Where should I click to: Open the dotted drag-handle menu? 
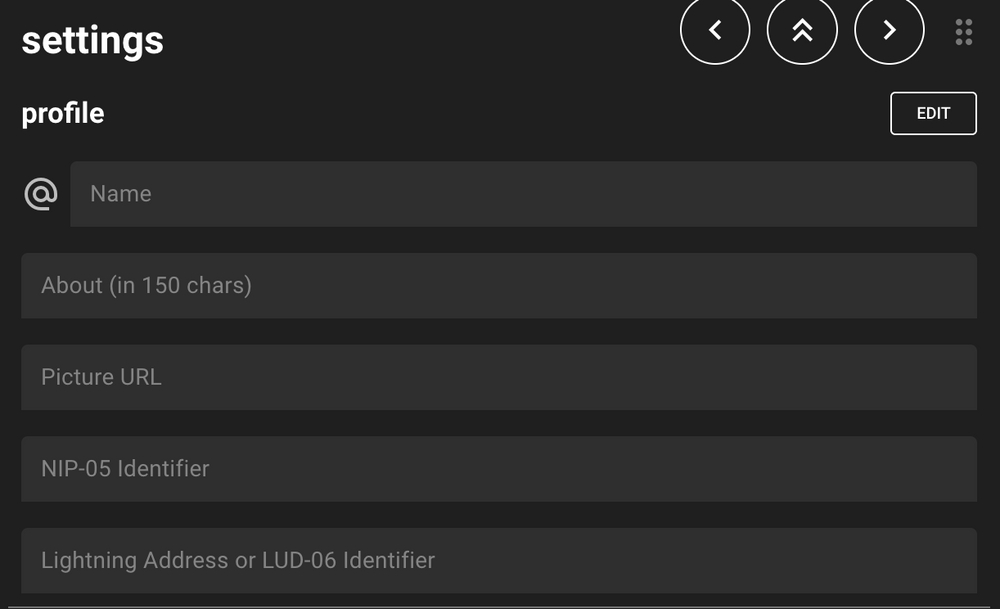(x=964, y=32)
